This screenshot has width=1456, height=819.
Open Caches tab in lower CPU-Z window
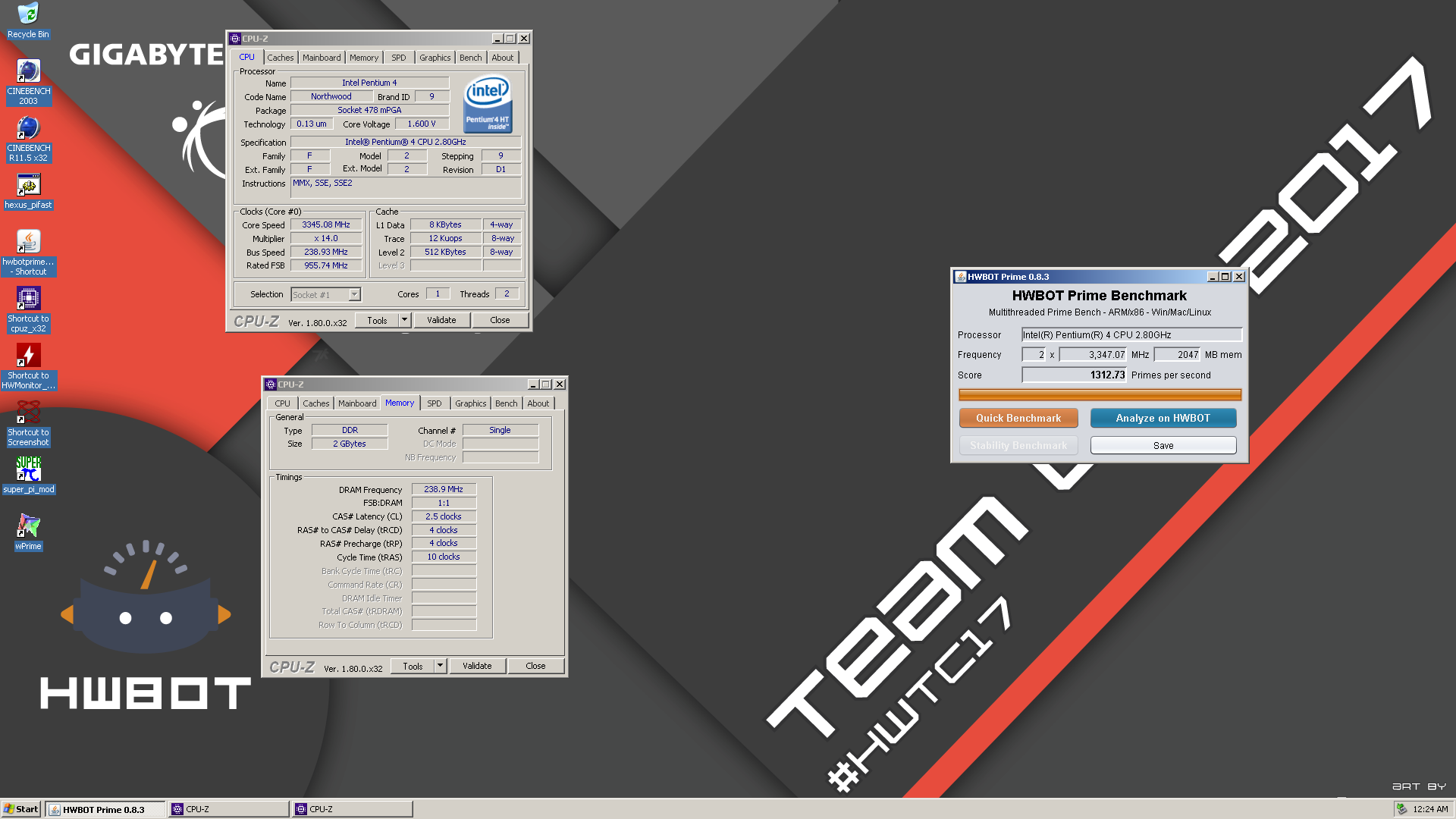pyautogui.click(x=316, y=403)
